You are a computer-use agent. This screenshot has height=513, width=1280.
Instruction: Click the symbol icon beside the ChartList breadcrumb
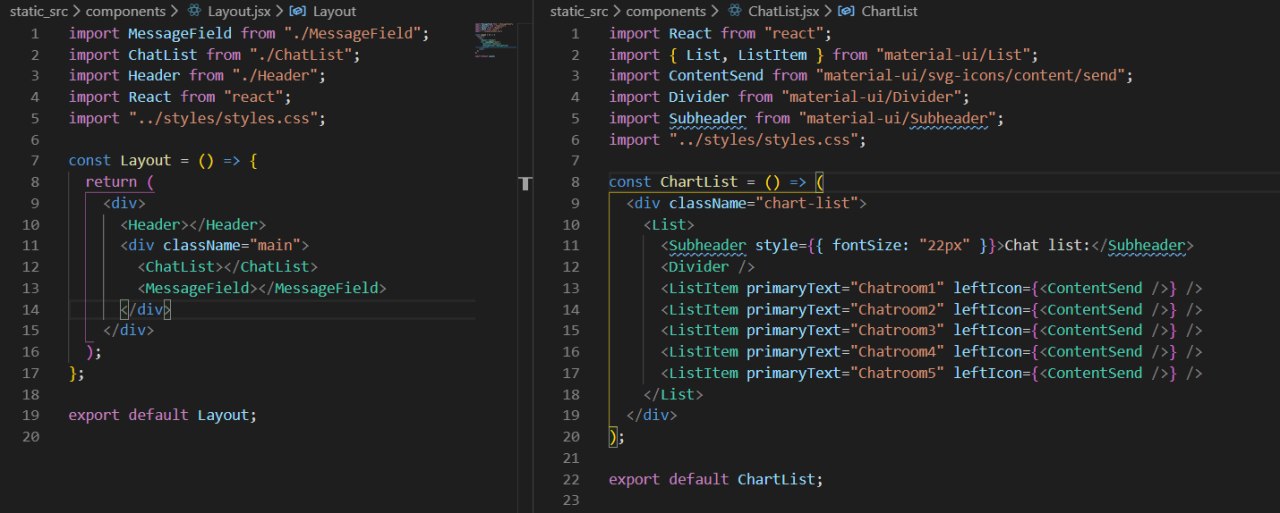[846, 11]
